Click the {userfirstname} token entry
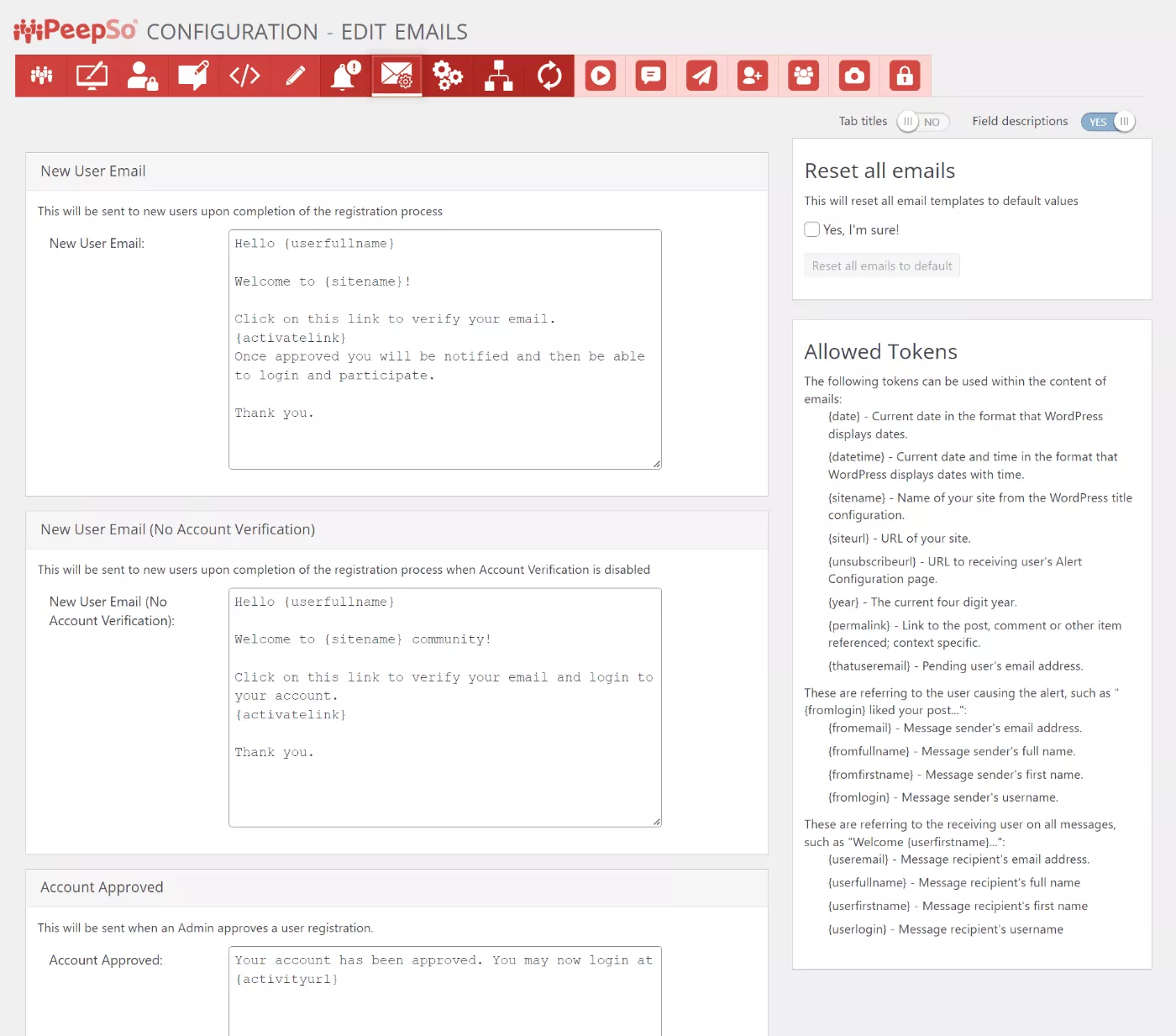Viewport: 1176px width, 1036px height. tap(958, 907)
